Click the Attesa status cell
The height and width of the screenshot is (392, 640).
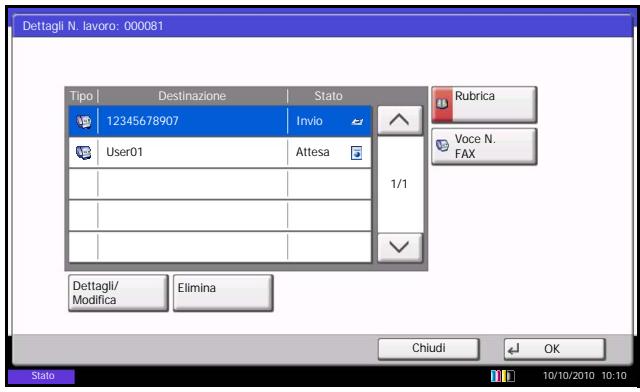pos(329,152)
